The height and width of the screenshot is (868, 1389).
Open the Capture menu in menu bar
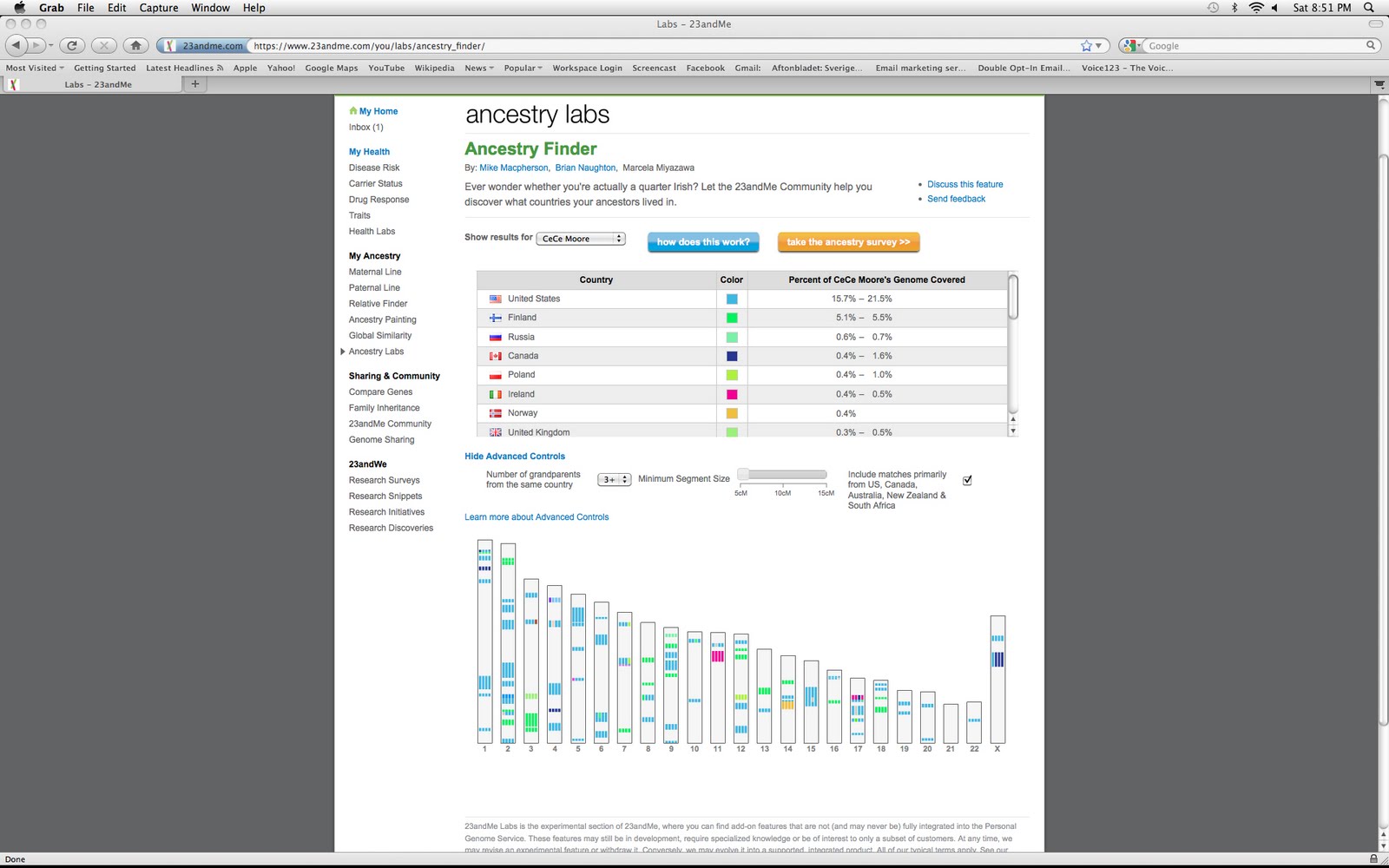tap(158, 8)
